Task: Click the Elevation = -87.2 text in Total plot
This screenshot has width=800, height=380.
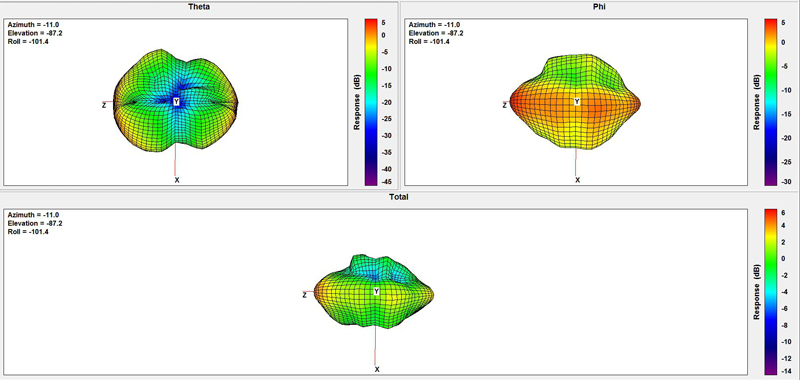Action: tap(35, 223)
